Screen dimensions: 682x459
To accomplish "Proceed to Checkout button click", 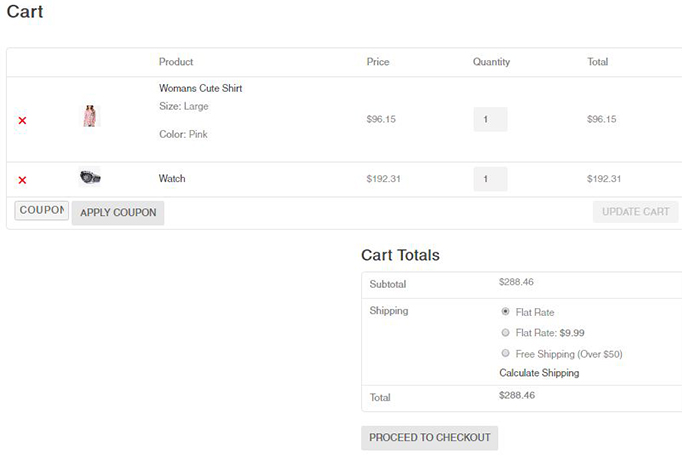I will point(429,438).
